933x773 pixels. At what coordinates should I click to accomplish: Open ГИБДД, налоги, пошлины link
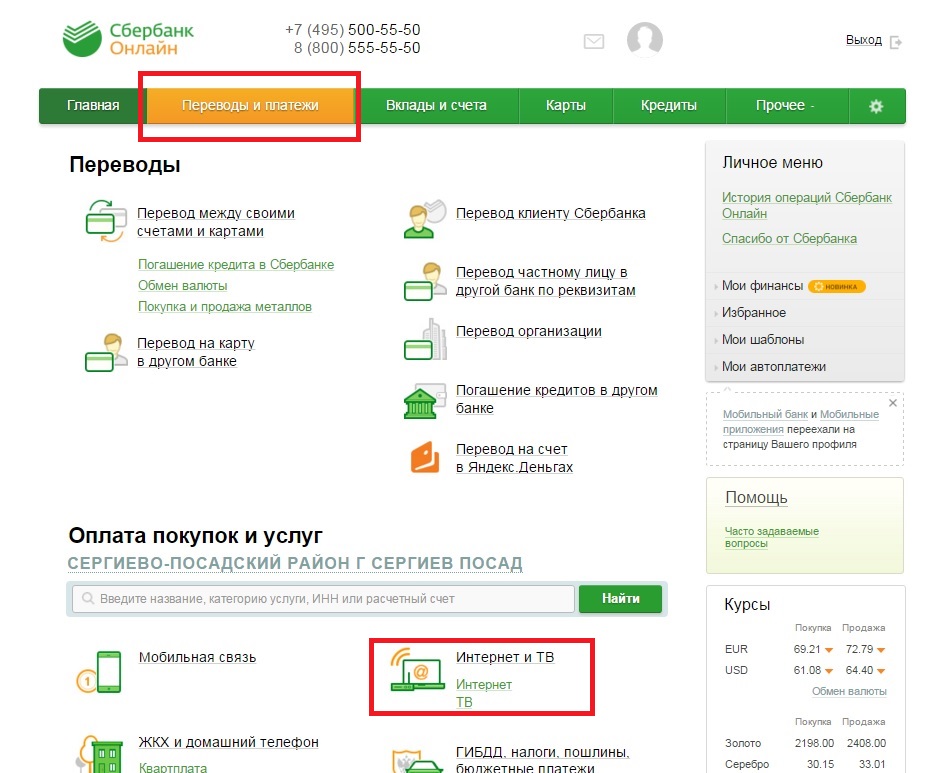543,760
